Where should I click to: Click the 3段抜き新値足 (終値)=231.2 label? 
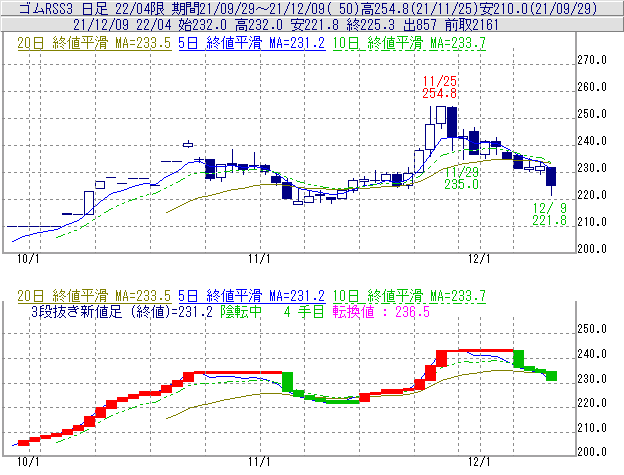[122, 311]
